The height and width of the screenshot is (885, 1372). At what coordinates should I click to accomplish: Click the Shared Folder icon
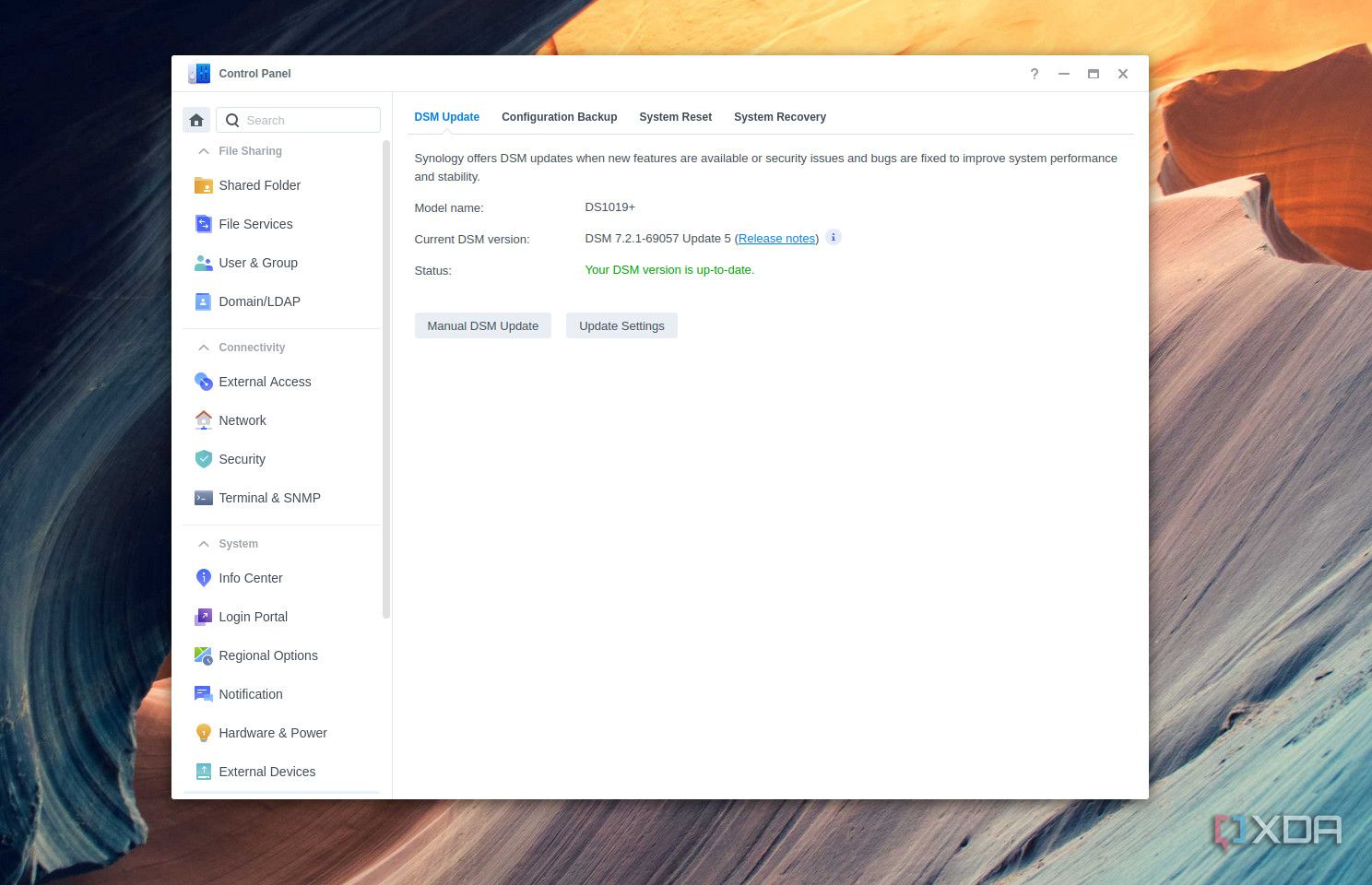click(x=204, y=185)
